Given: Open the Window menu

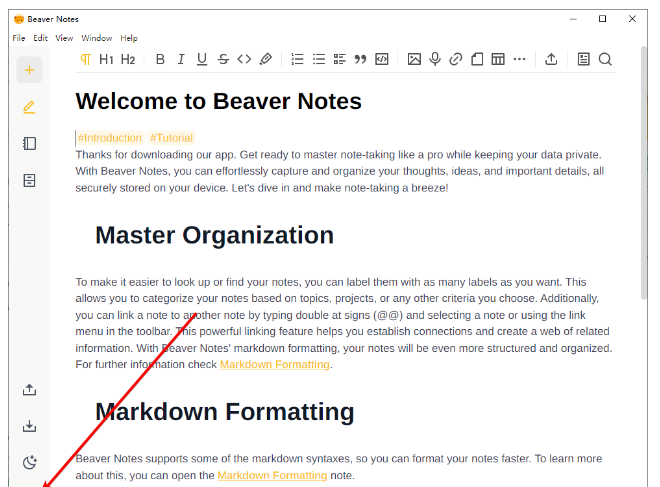Looking at the screenshot, I should point(96,38).
